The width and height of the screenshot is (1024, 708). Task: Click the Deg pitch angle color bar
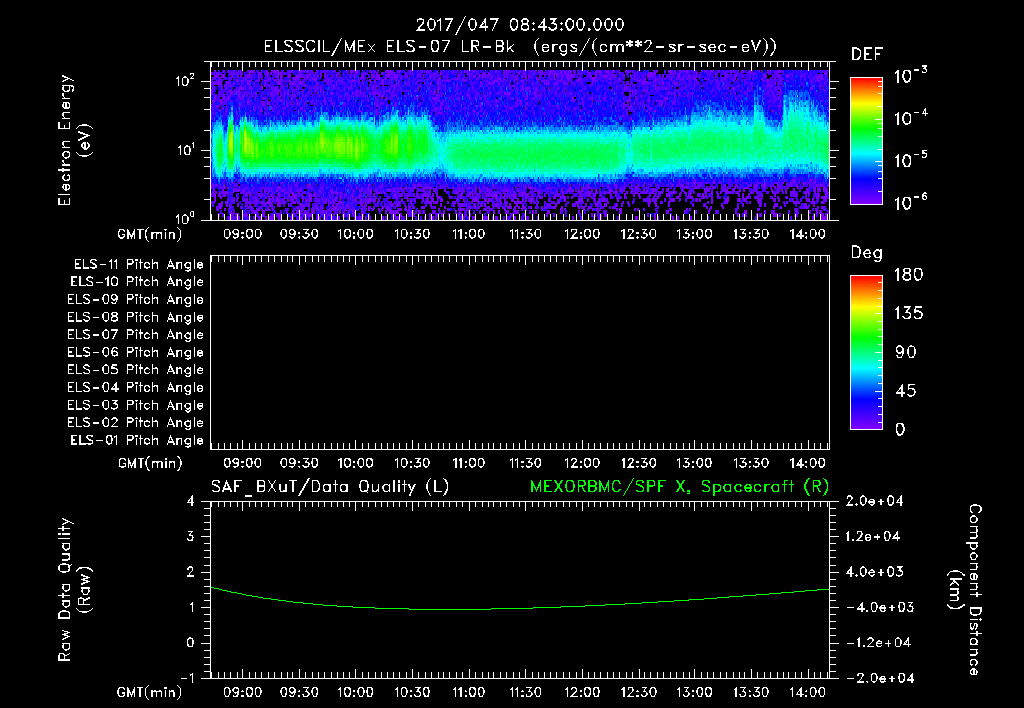[866, 352]
